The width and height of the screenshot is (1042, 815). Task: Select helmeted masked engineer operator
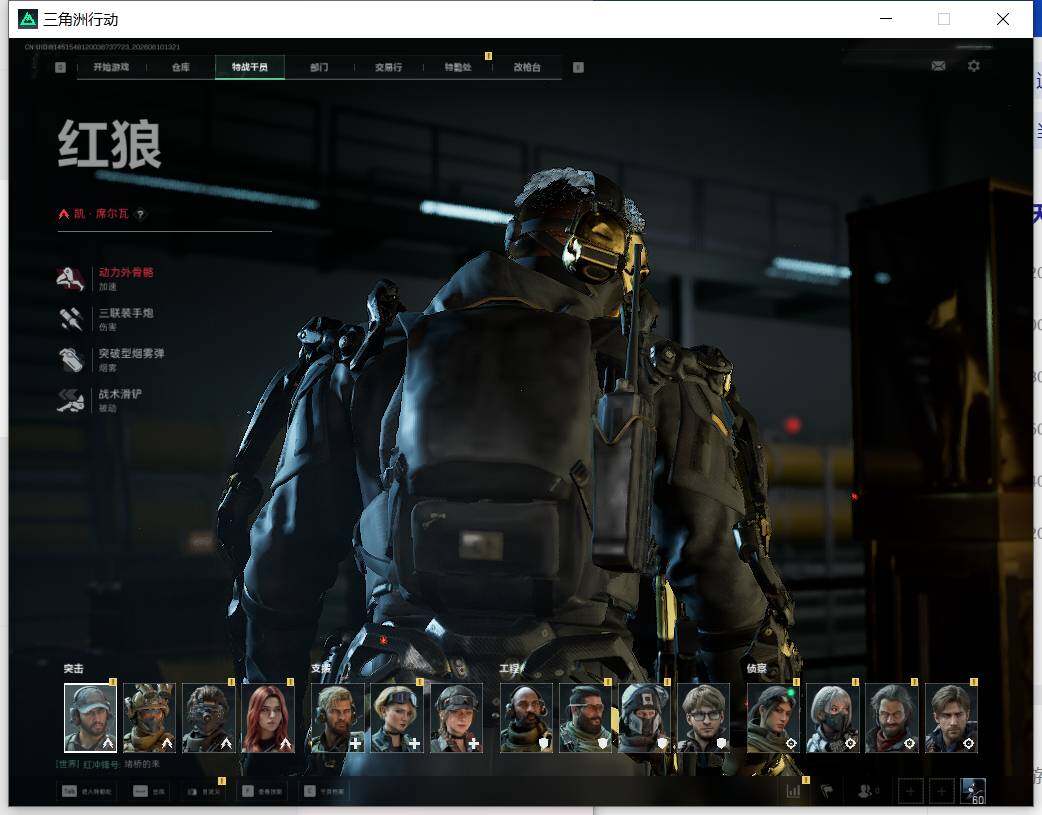tap(645, 718)
